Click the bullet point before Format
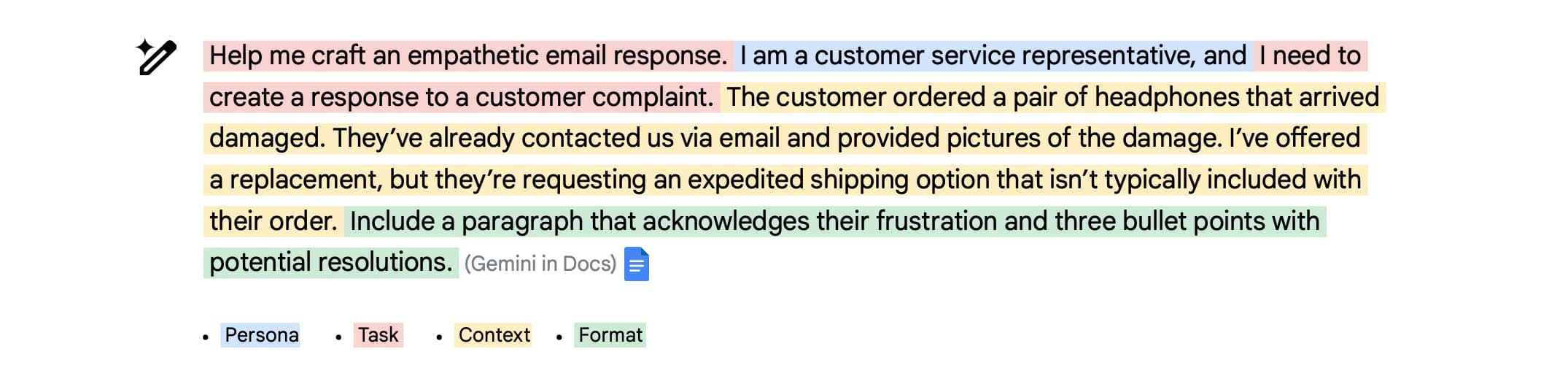The height and width of the screenshot is (376, 1568). tap(559, 337)
